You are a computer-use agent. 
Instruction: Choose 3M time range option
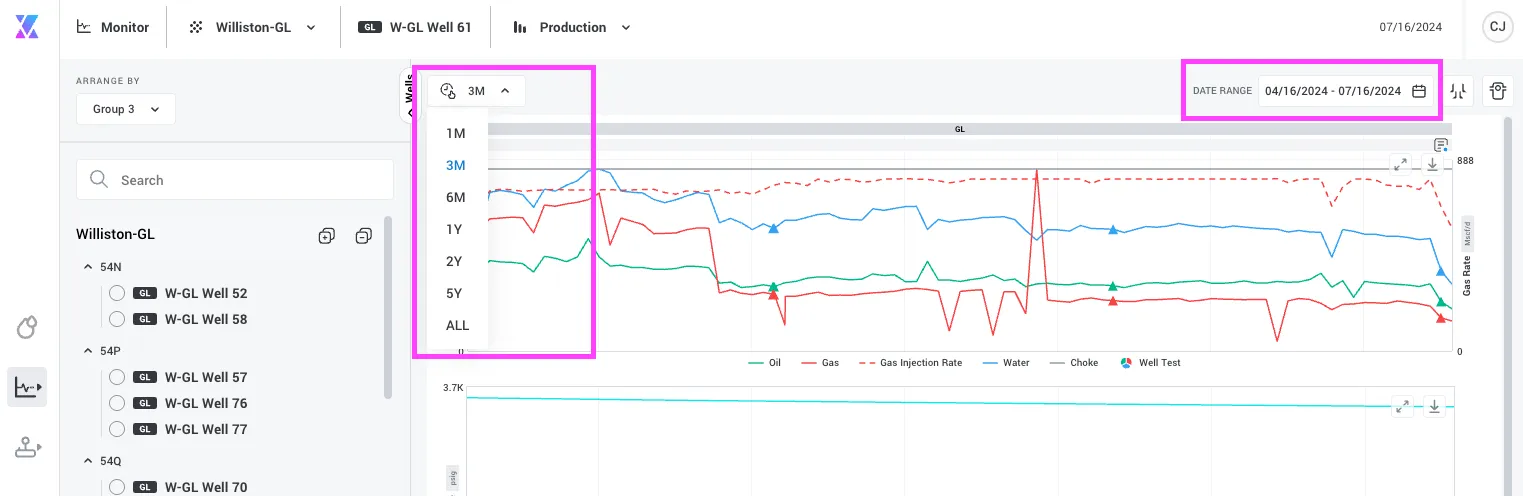456,165
